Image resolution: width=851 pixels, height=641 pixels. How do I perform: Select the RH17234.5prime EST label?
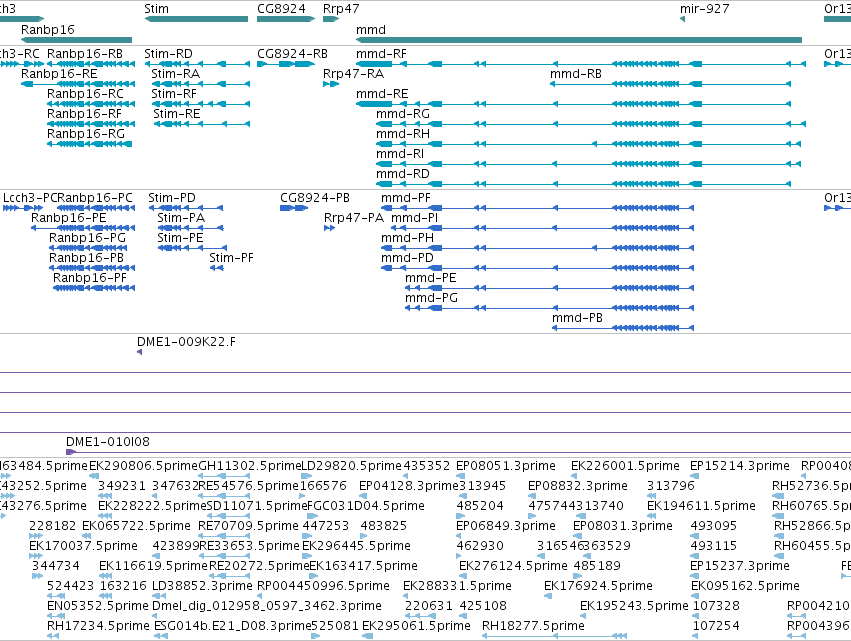[98, 627]
